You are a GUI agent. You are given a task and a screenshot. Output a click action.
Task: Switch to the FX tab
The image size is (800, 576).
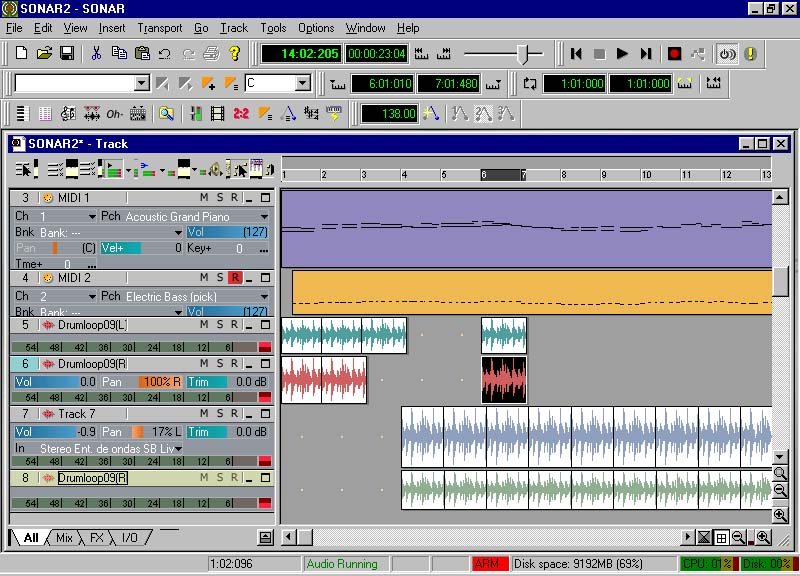pyautogui.click(x=97, y=538)
